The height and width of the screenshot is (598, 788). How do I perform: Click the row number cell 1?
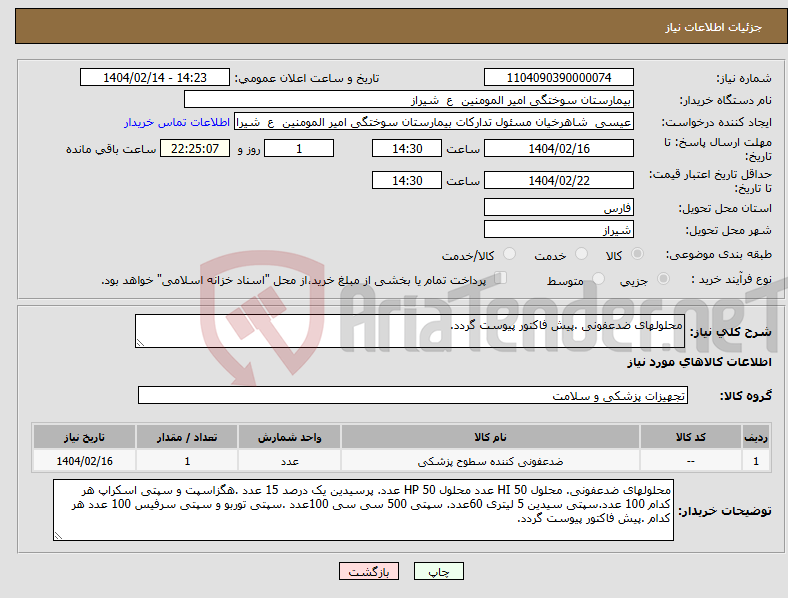(756, 461)
